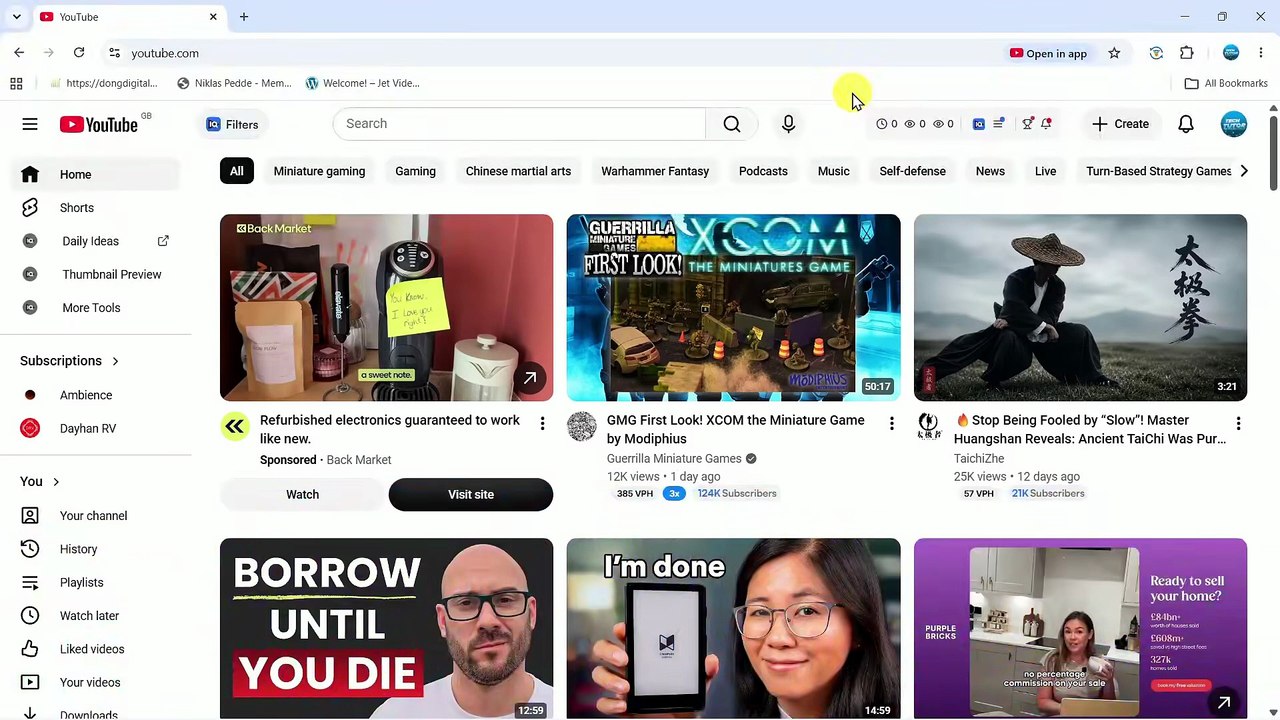Screen dimensions: 1280x720
Task: Open the browser Extensions puzzle icon
Action: click(1187, 53)
